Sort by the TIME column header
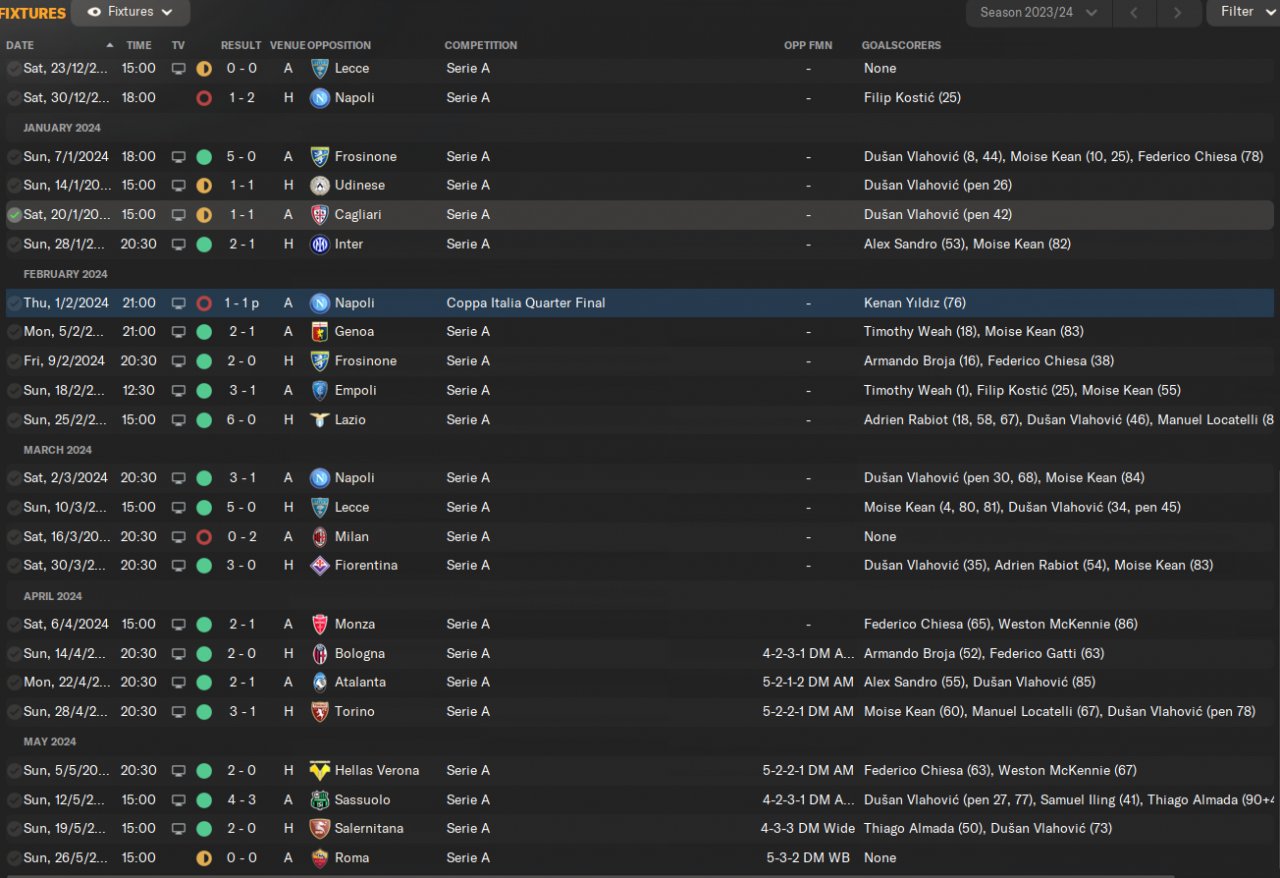The image size is (1280, 878). [x=139, y=45]
